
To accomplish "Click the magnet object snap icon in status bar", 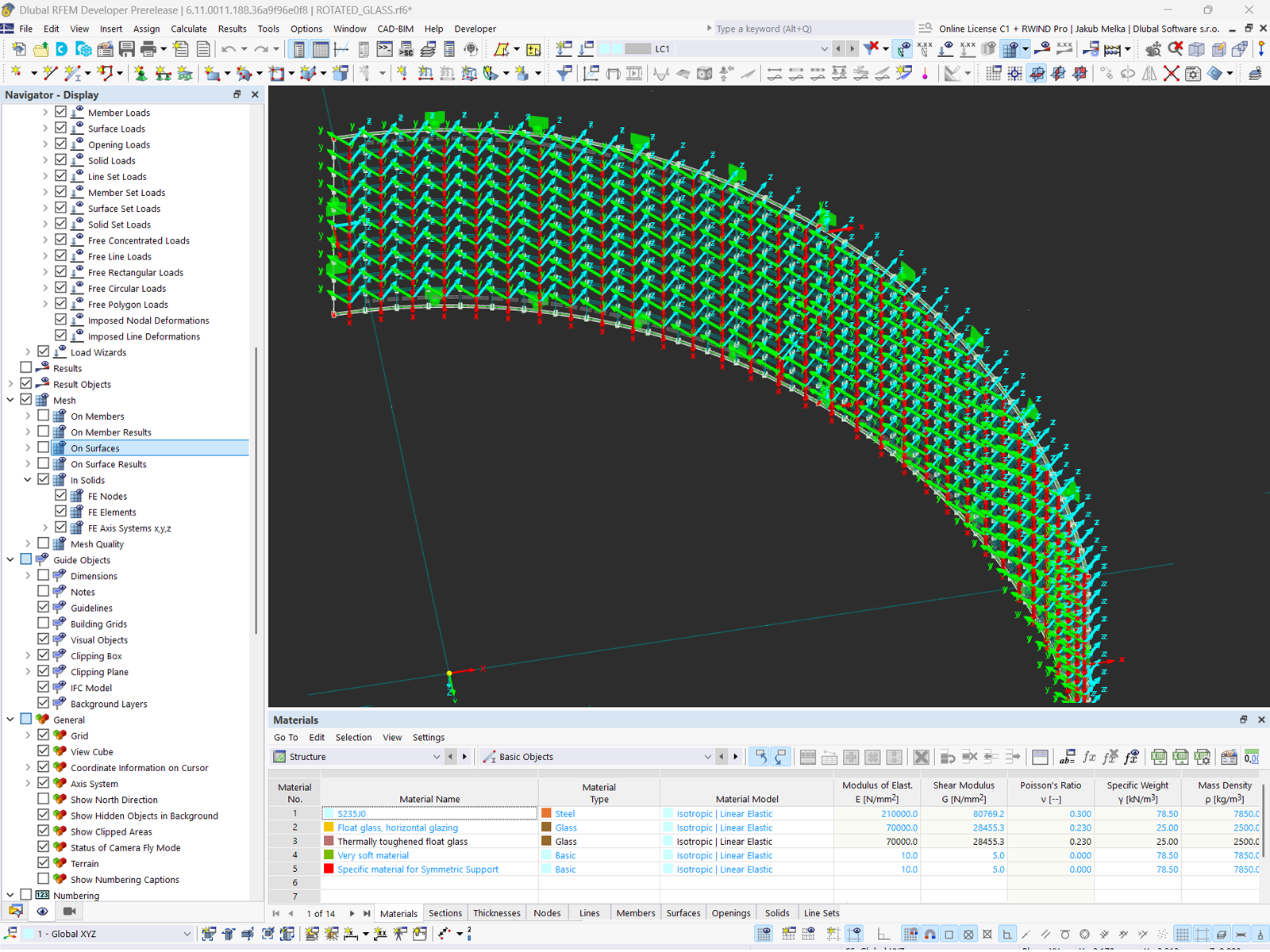I will tap(929, 935).
